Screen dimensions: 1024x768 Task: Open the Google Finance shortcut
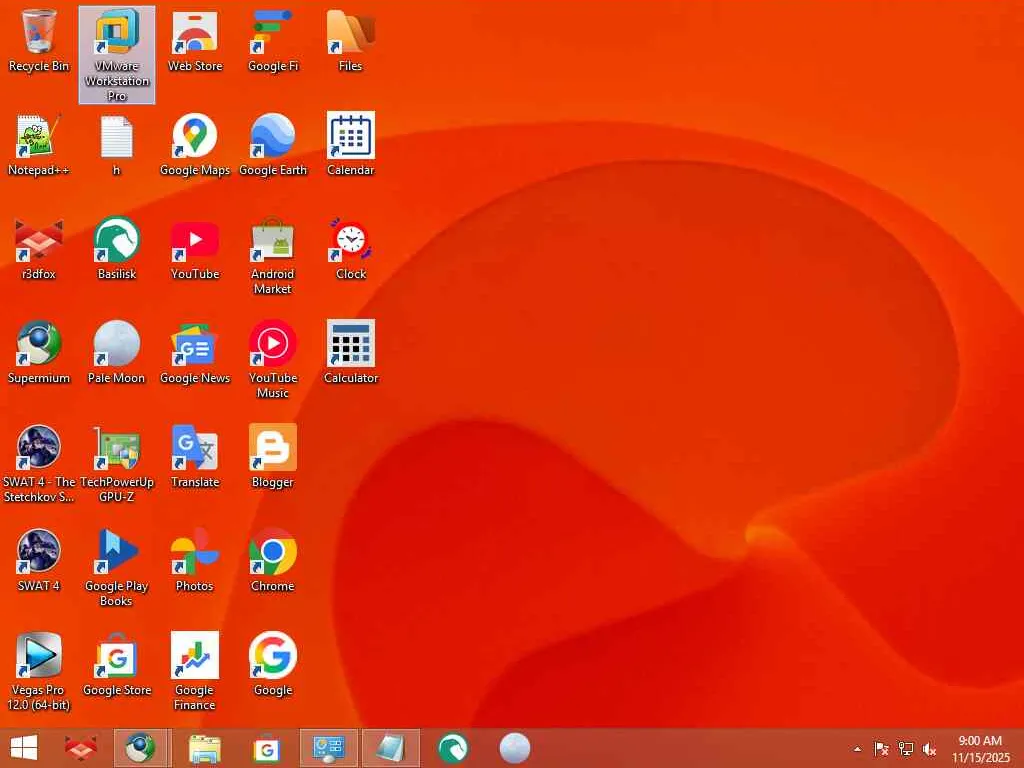(195, 671)
